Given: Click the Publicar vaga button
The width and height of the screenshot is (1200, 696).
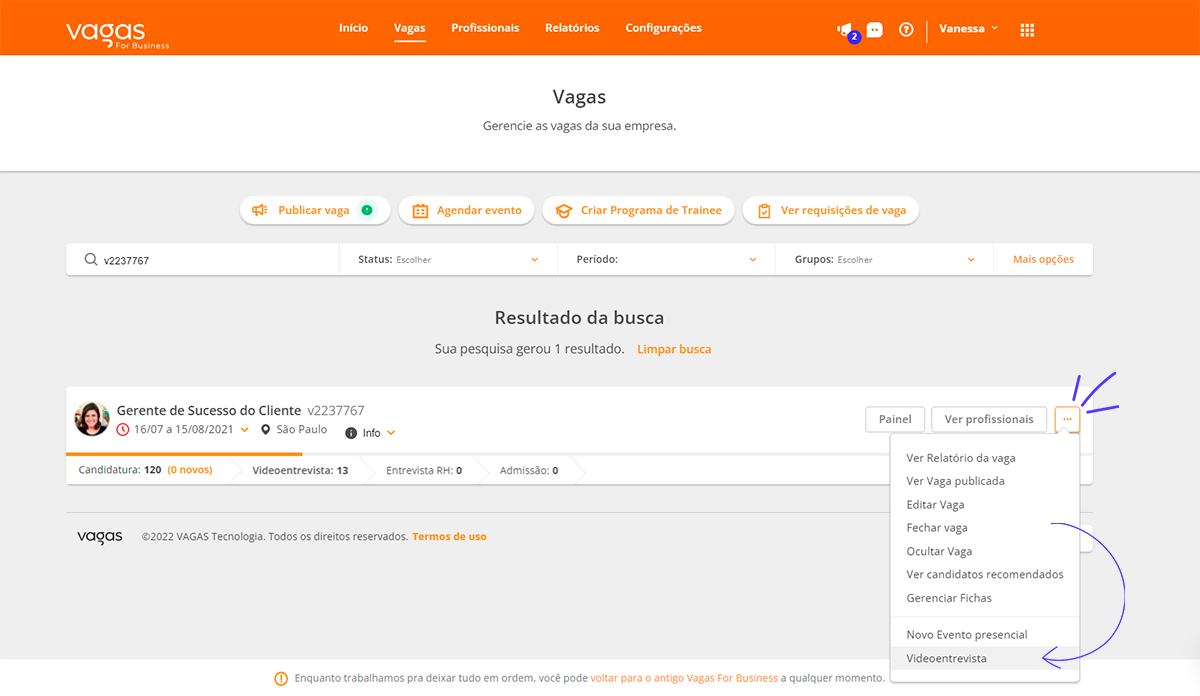Looking at the screenshot, I should tap(314, 210).
